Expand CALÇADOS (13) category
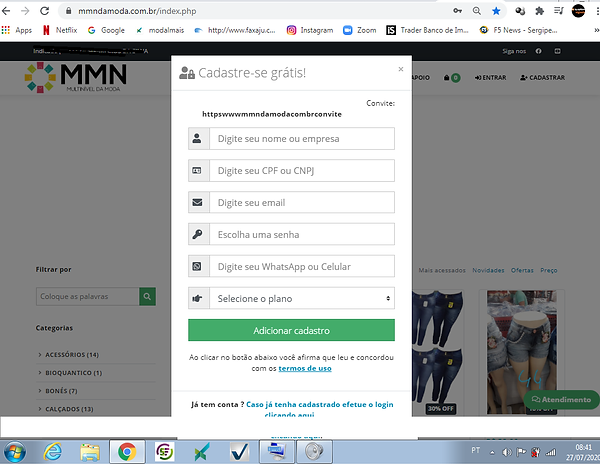This screenshot has width=600, height=465. coord(69,409)
